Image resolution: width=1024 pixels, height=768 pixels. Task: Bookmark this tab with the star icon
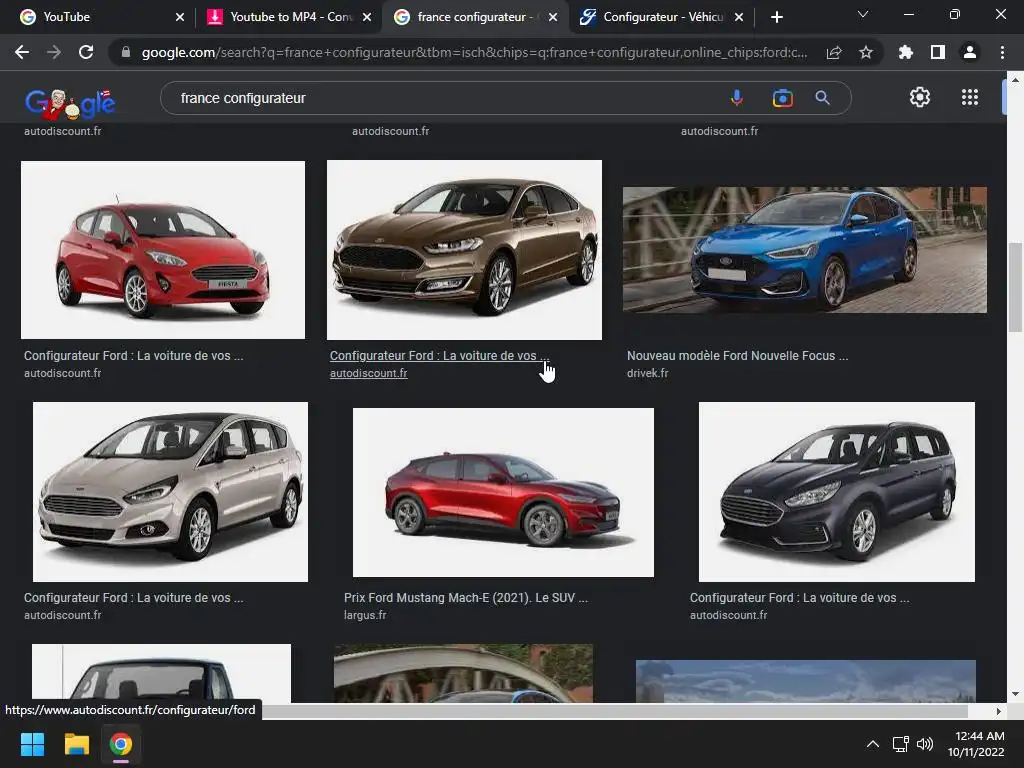pos(866,52)
